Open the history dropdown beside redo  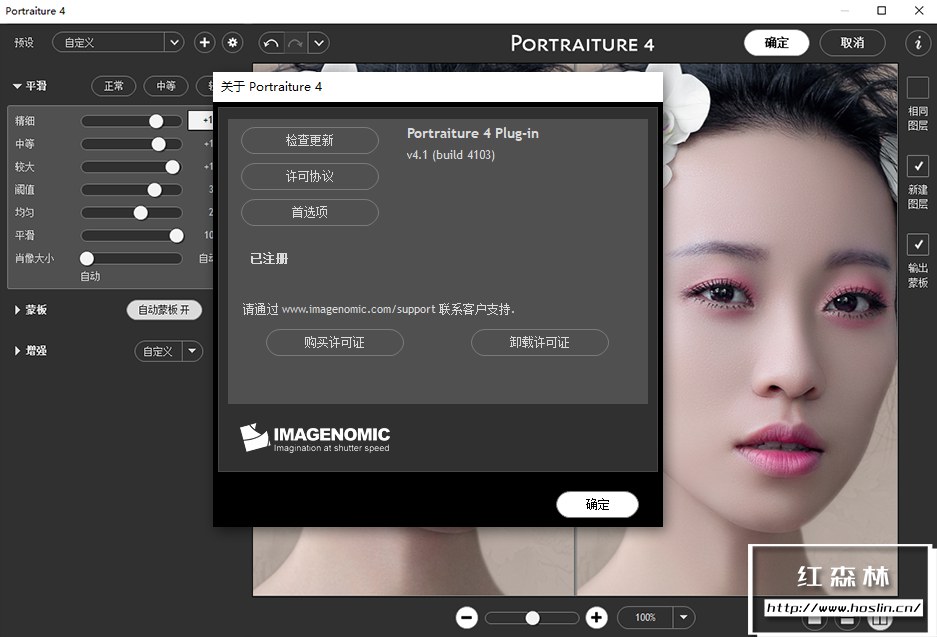click(x=319, y=43)
